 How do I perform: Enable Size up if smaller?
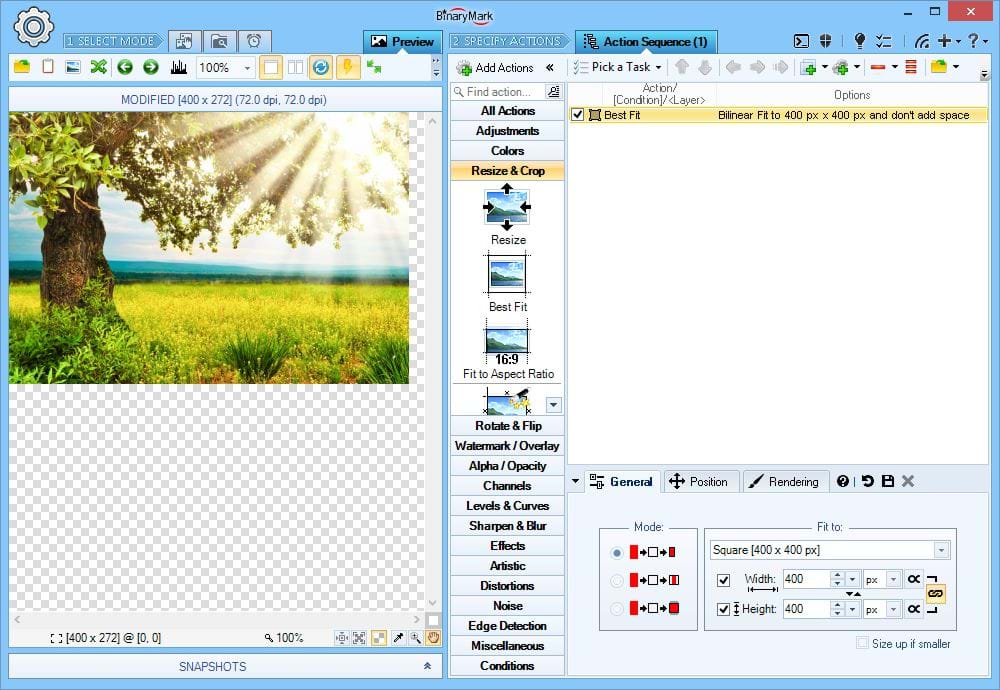coord(862,643)
